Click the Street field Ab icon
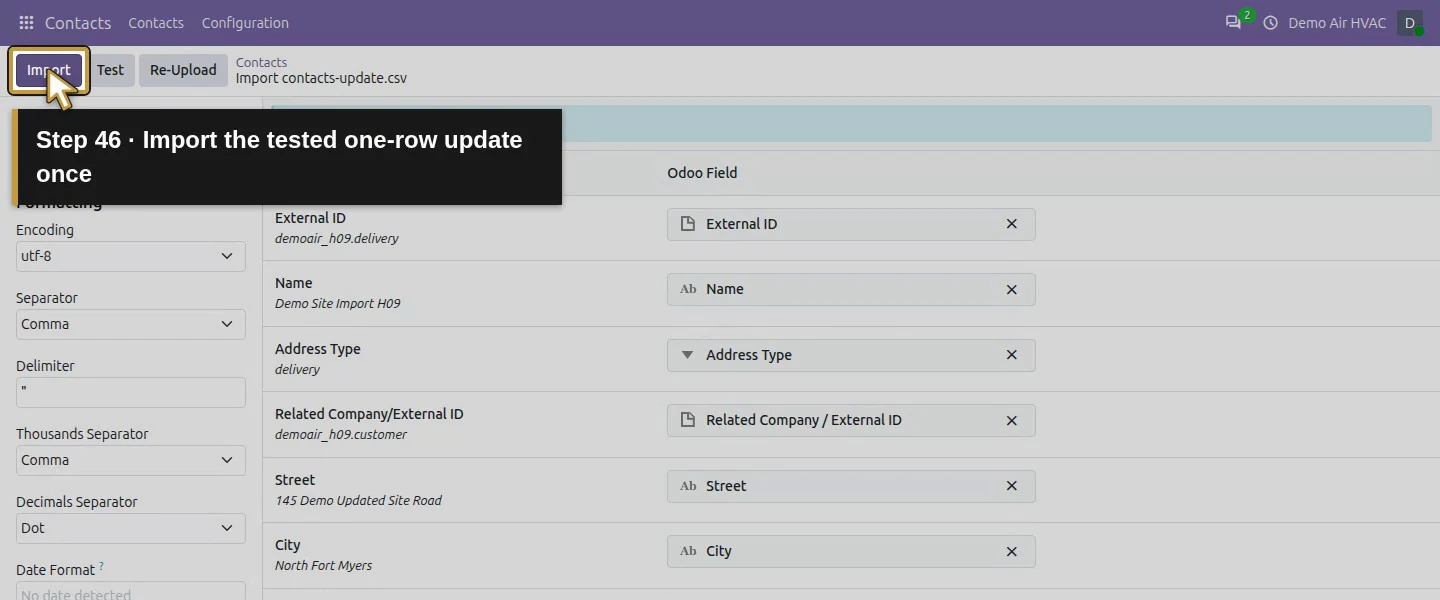Image resolution: width=1440 pixels, height=600 pixels. (688, 486)
